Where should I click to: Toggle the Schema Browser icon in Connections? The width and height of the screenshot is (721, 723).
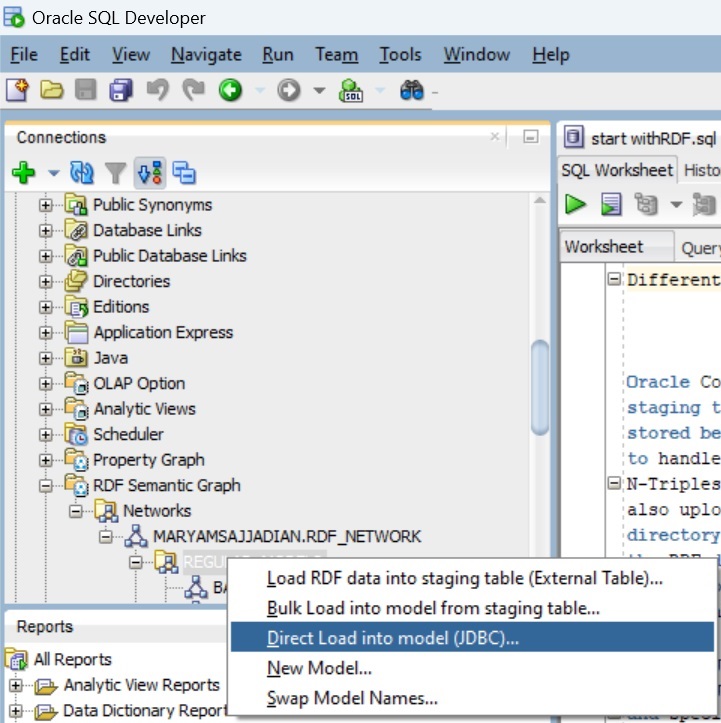150,173
